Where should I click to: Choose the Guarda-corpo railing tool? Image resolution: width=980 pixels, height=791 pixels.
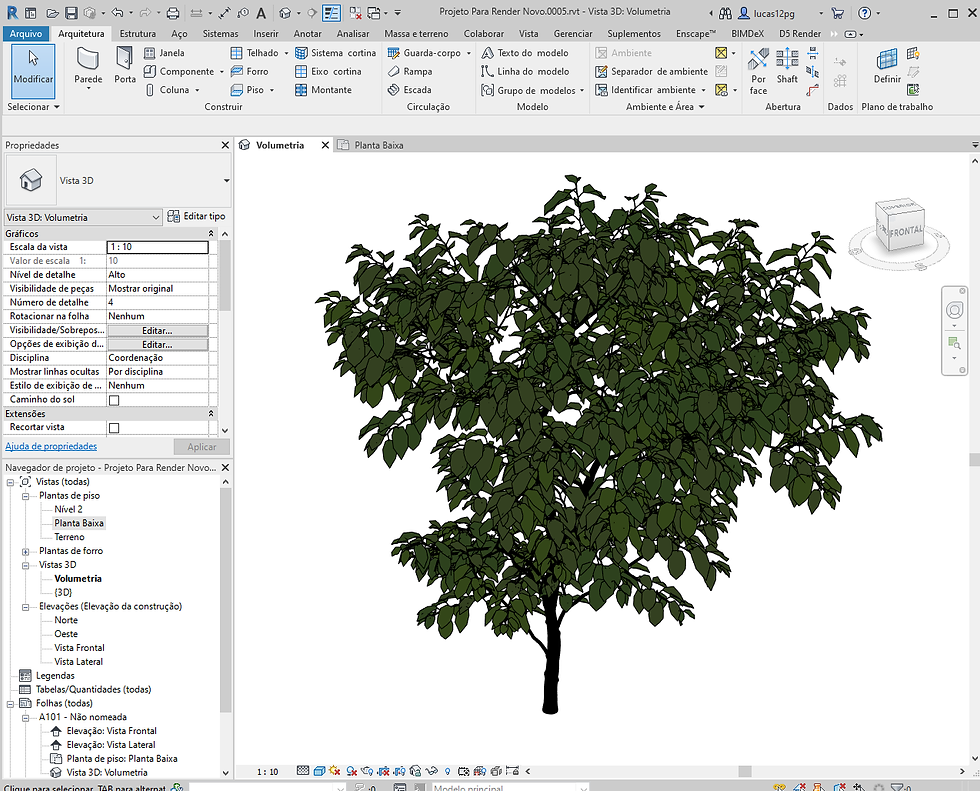(x=424, y=53)
